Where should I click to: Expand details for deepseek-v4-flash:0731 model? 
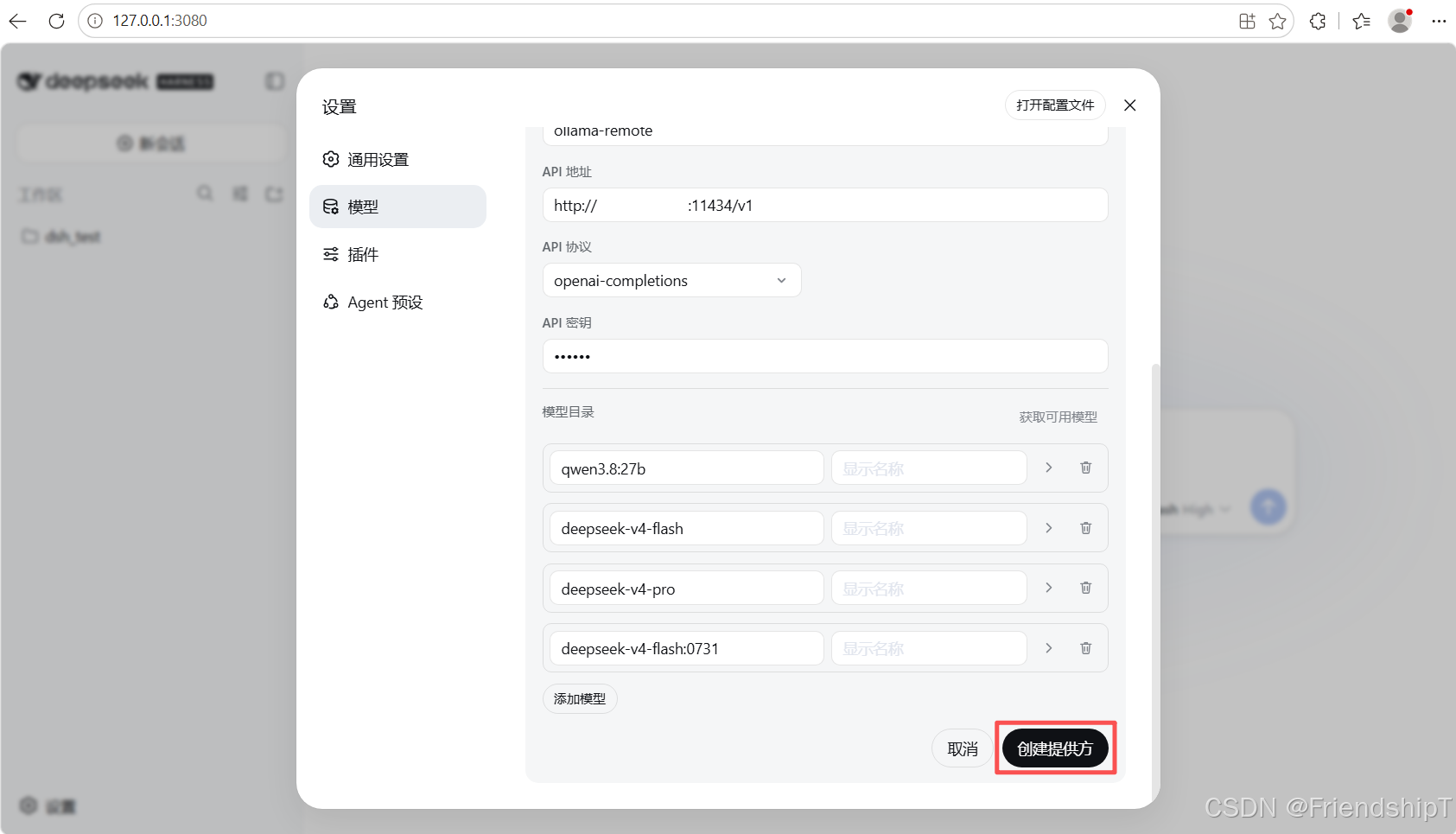[x=1049, y=648]
